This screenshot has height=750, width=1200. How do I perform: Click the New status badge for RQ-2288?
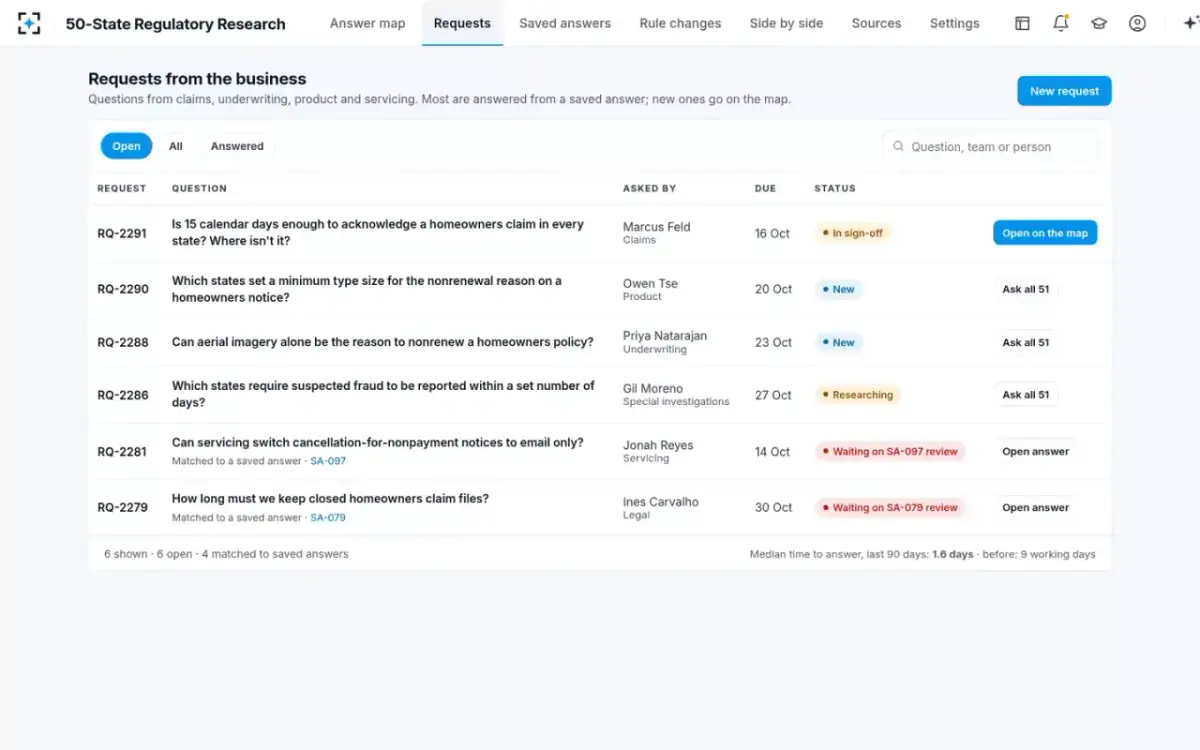pos(838,342)
